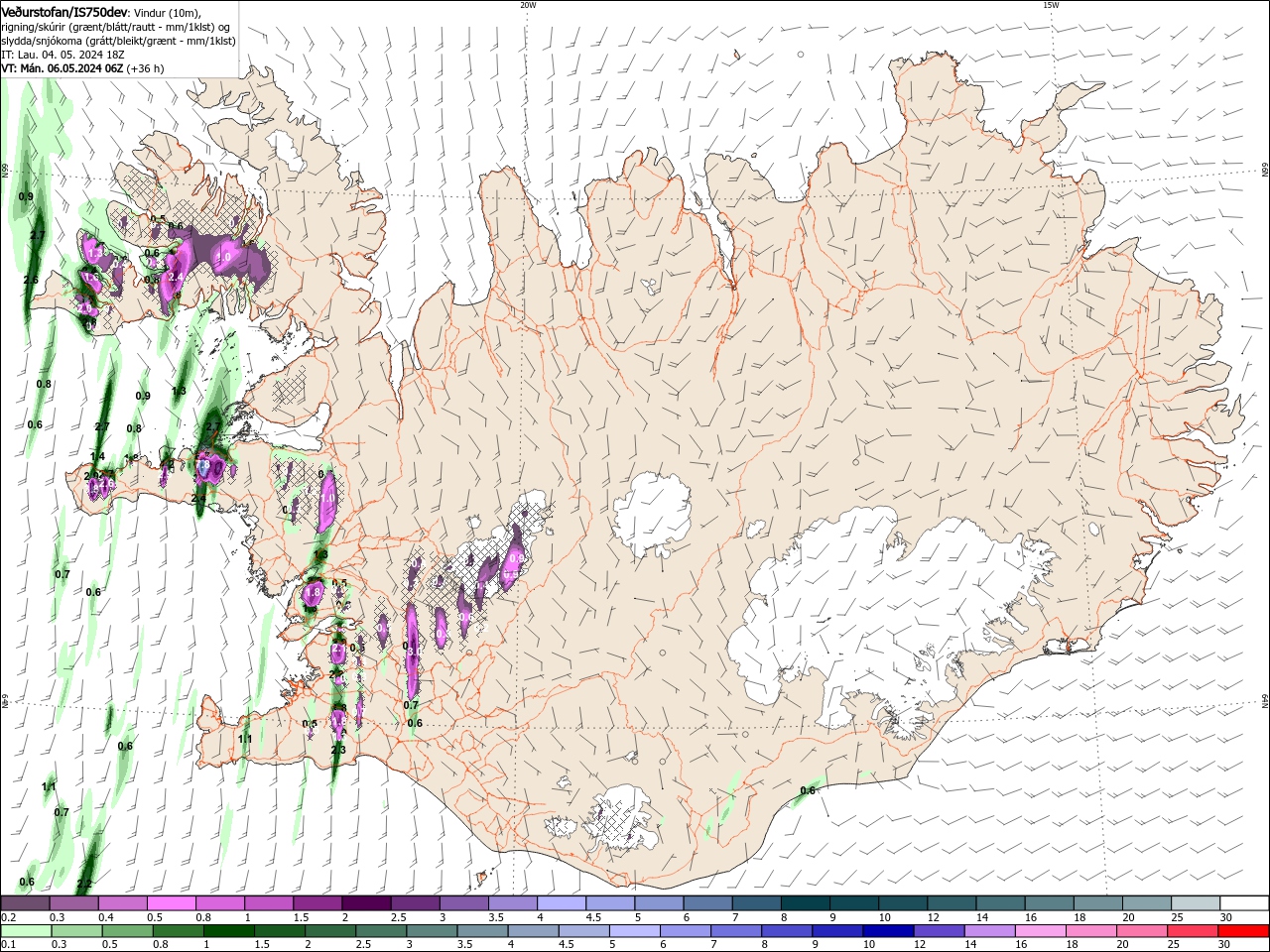This screenshot has height=952, width=1270.
Task: Pick rain scale swatch for 8 to 9
Action: tap(786, 931)
